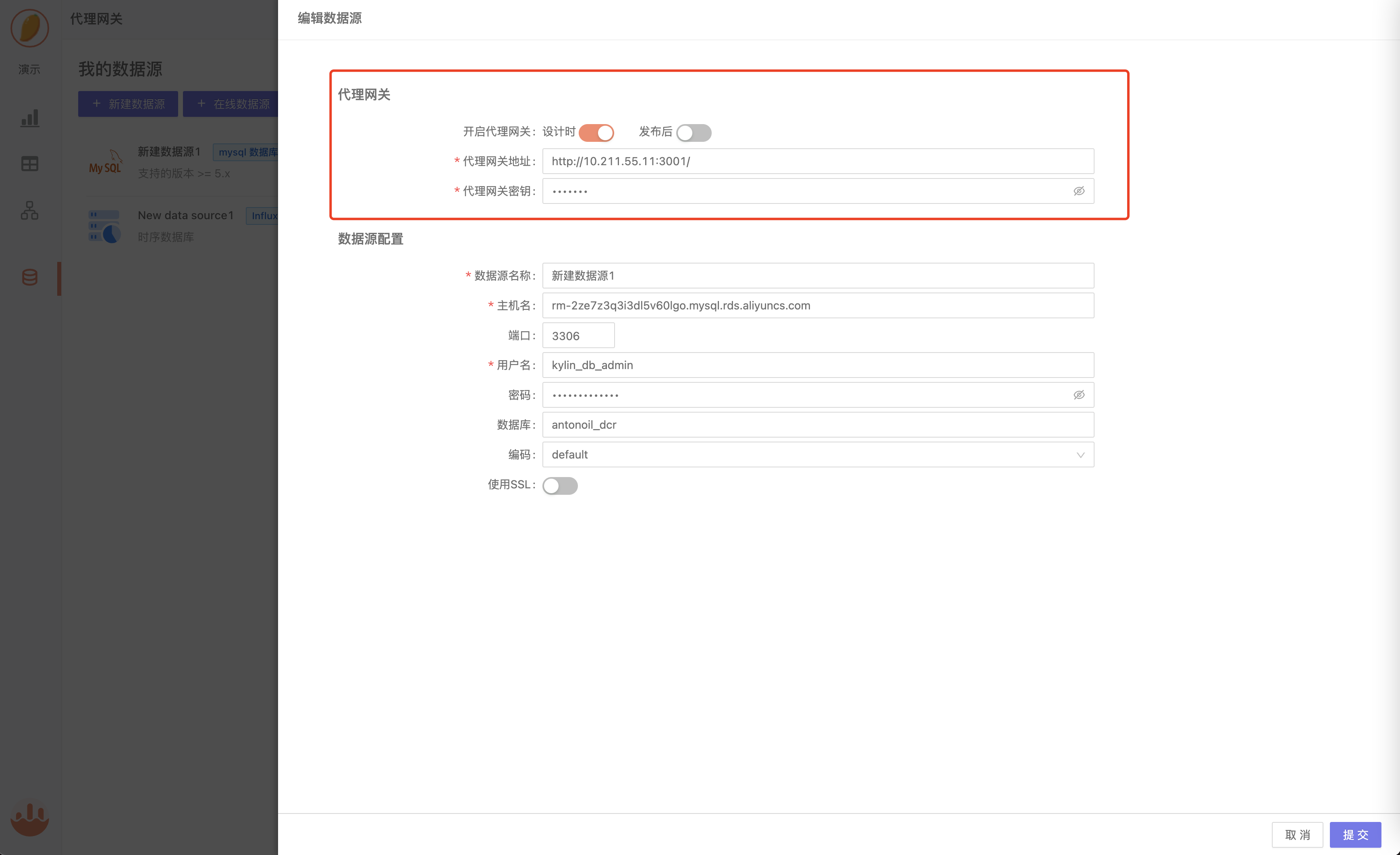
Task: Click the app logo in sidebar
Action: (x=29, y=28)
